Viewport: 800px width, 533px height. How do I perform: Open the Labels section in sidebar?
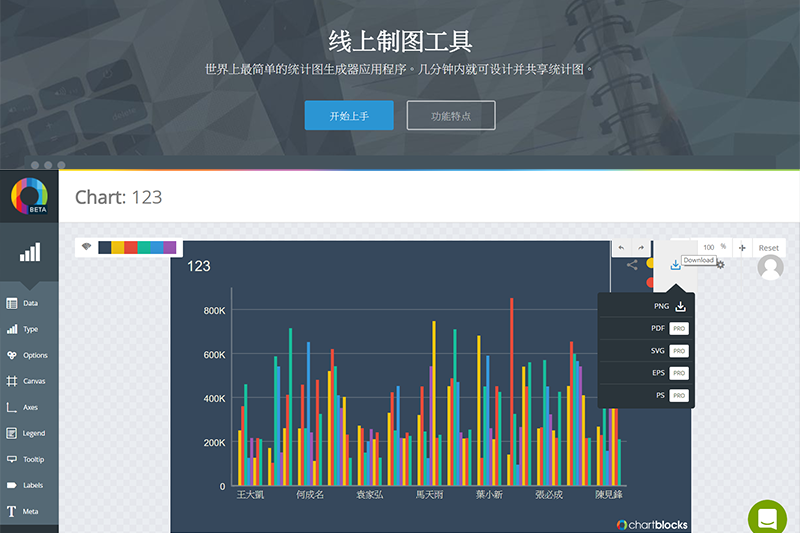click(x=29, y=485)
